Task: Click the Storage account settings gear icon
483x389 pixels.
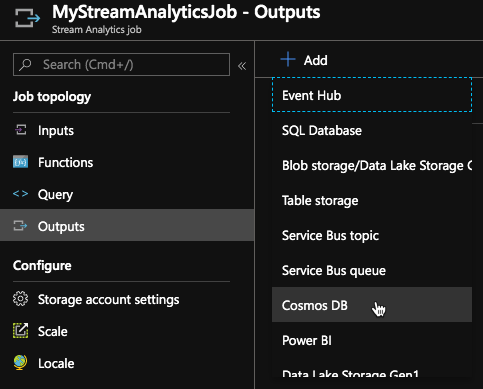Action: pos(21,299)
